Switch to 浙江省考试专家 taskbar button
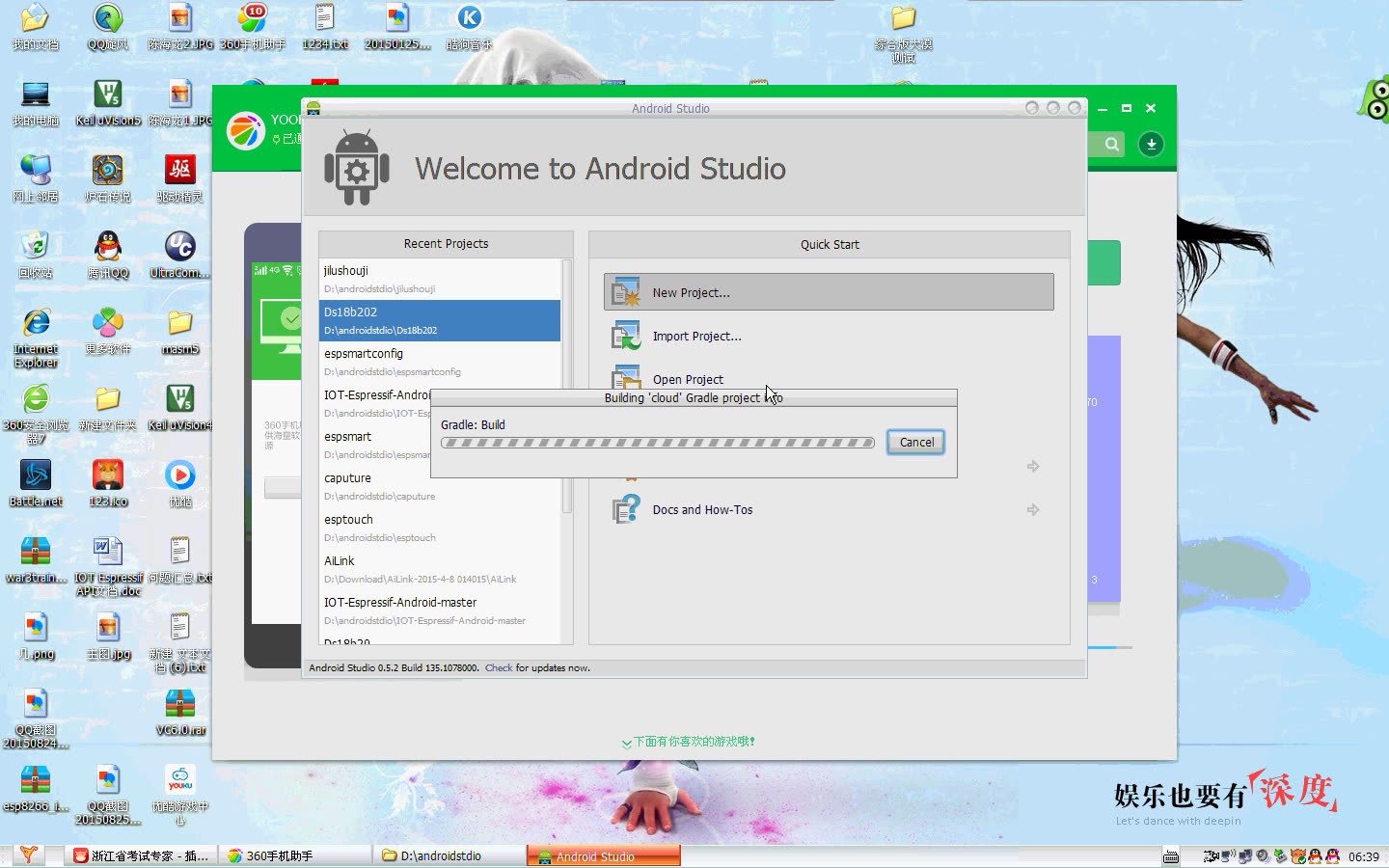 143,855
